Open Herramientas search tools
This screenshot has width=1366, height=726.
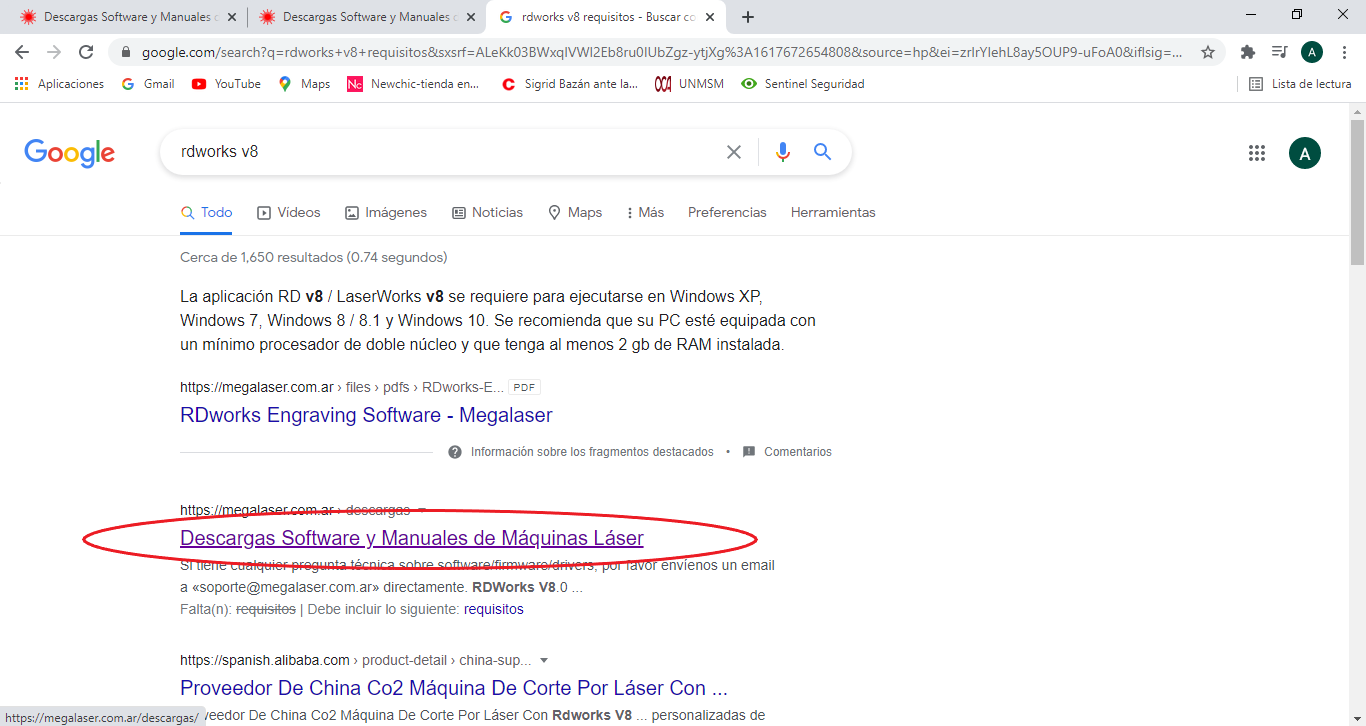(x=833, y=212)
